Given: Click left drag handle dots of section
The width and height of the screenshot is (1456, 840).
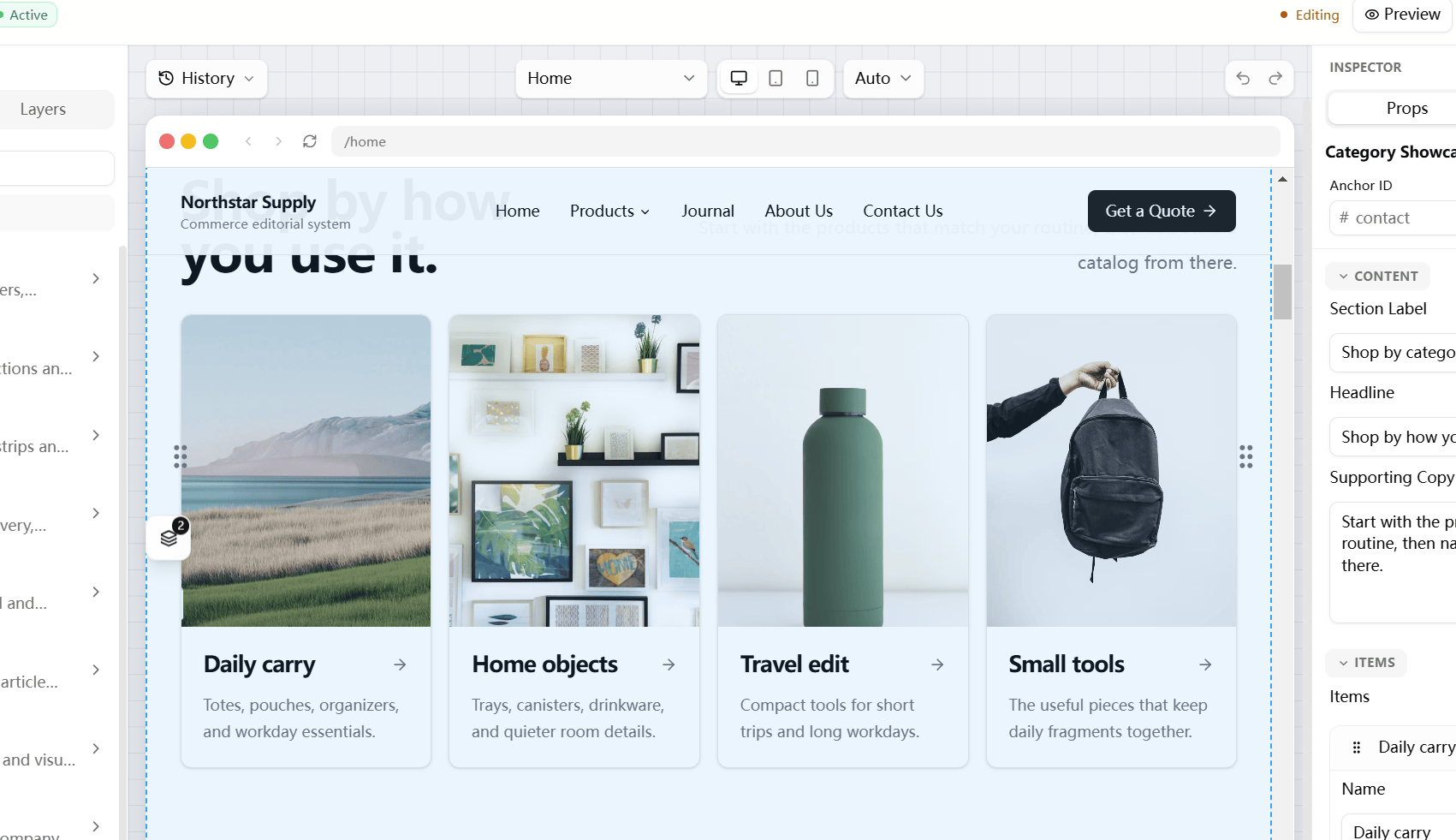Looking at the screenshot, I should click(x=180, y=456).
